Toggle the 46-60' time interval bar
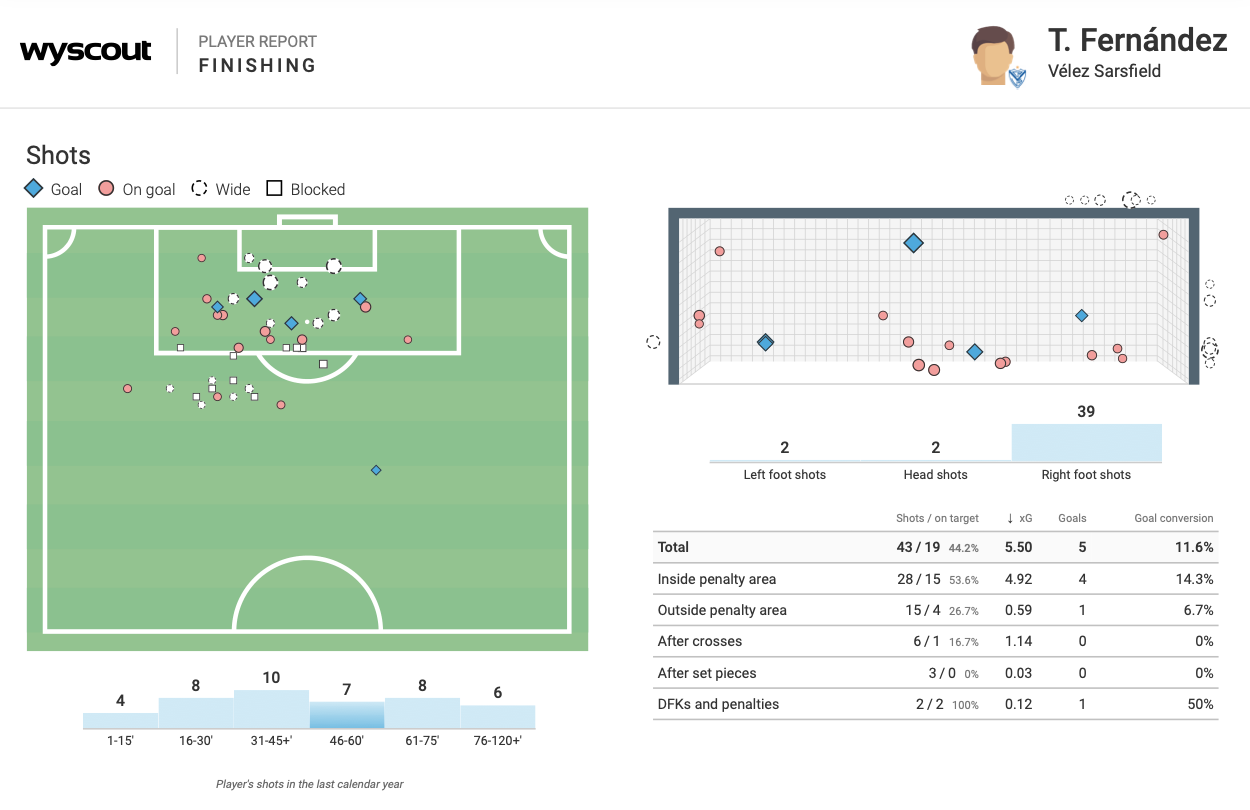 click(x=347, y=714)
